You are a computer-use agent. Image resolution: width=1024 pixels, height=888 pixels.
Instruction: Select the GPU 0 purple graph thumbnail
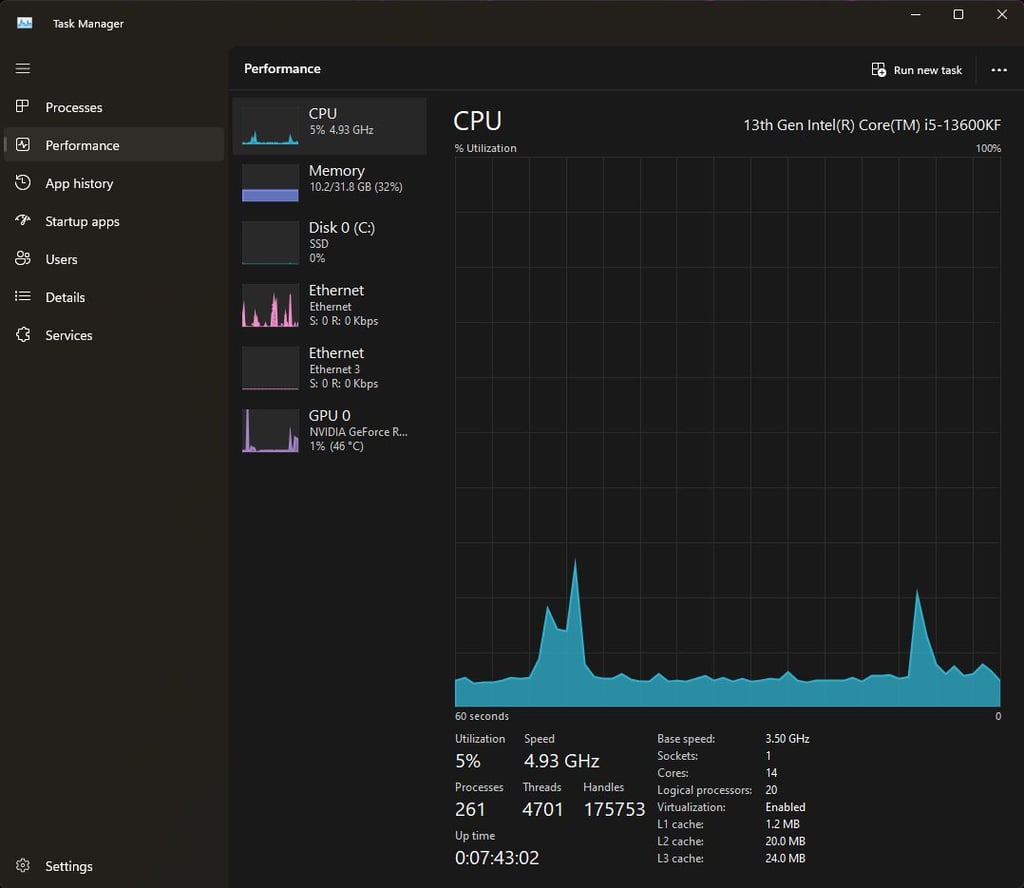tap(270, 430)
